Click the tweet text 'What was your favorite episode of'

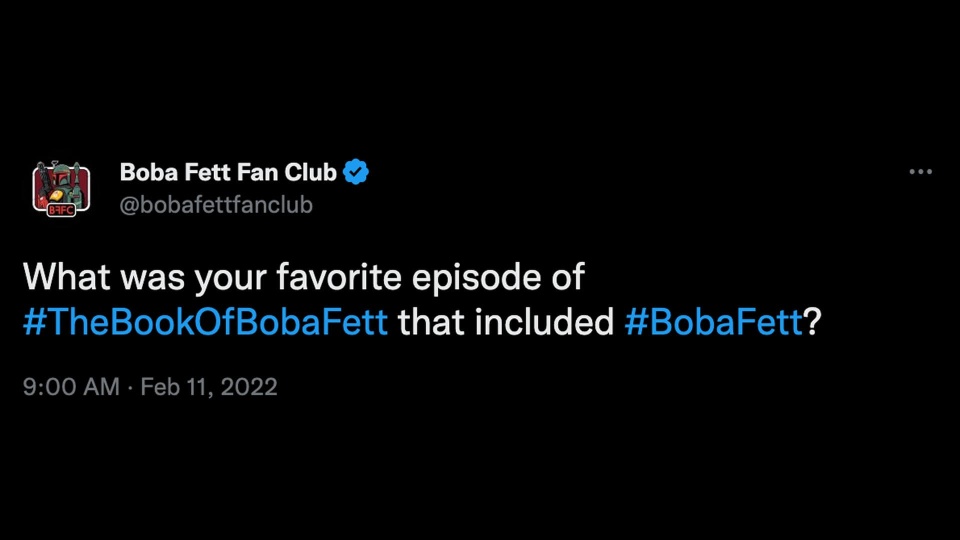(304, 277)
